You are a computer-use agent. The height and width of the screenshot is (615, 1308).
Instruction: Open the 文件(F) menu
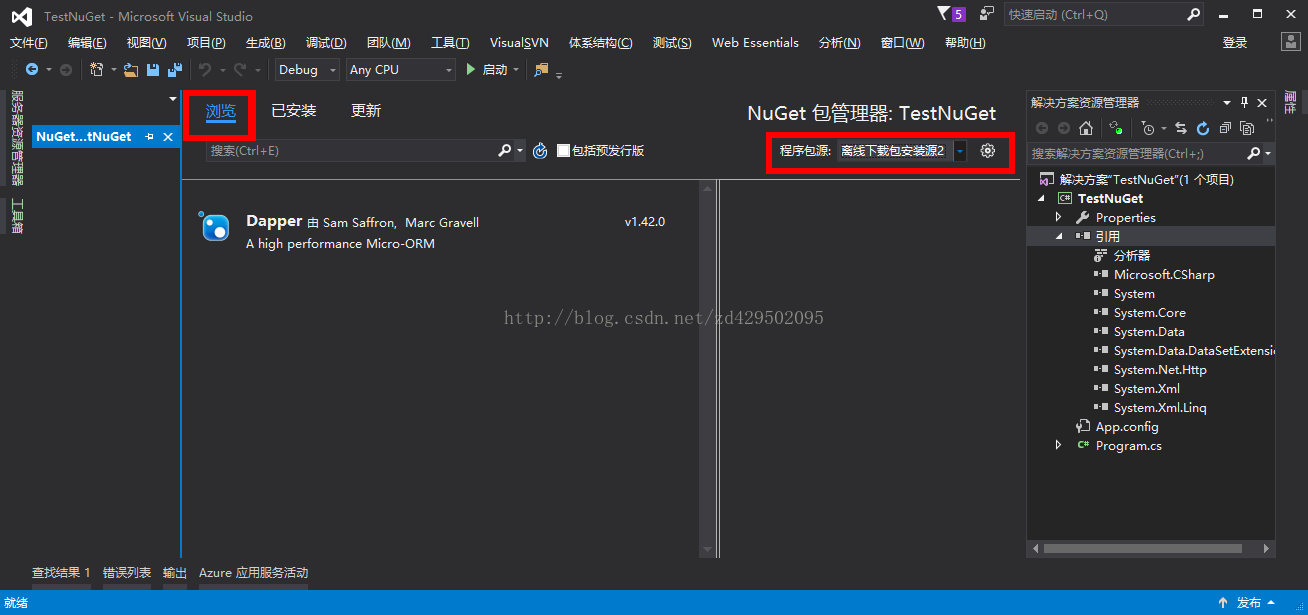[x=29, y=43]
